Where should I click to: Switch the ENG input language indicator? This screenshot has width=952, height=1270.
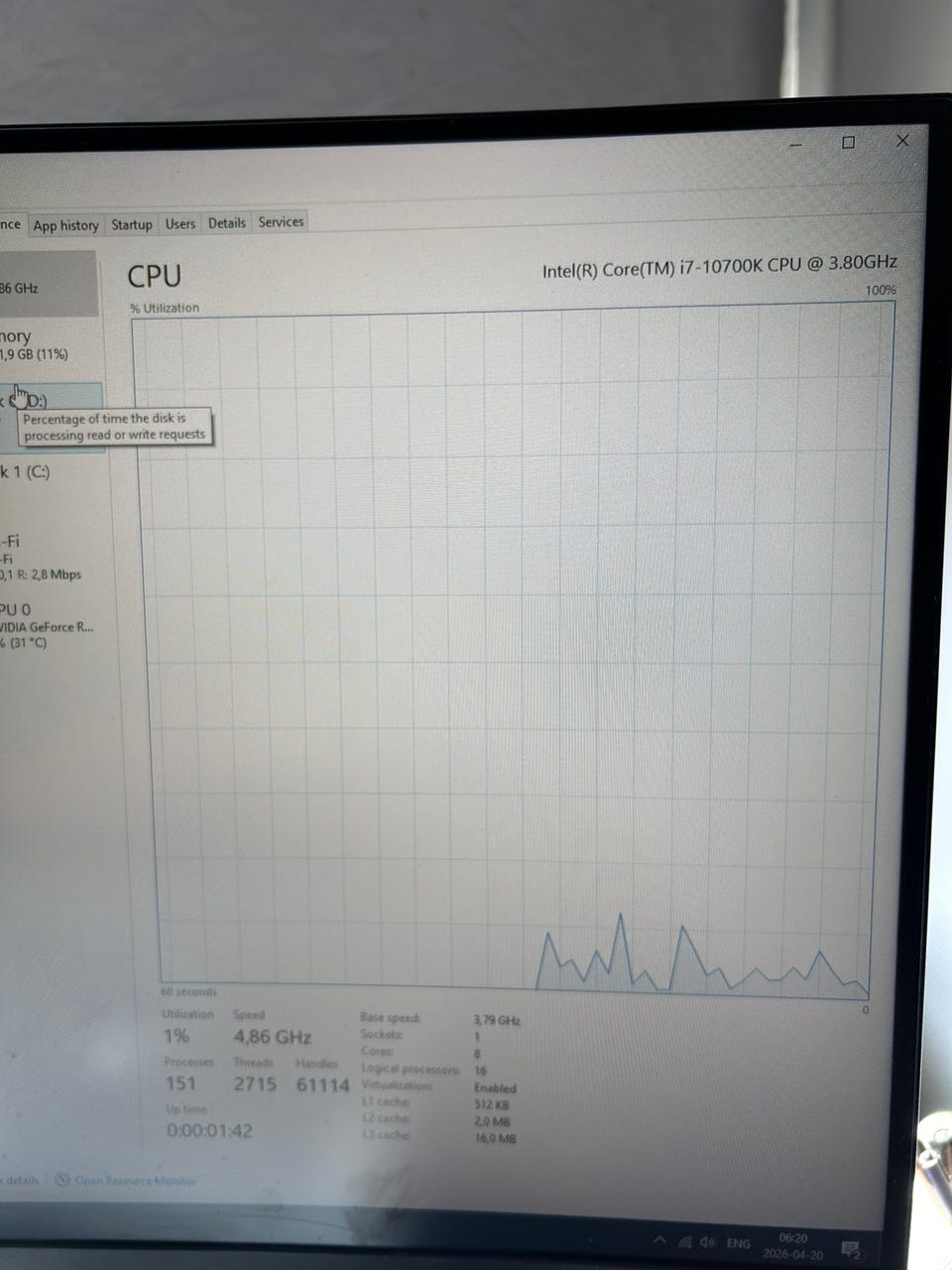(x=738, y=1243)
